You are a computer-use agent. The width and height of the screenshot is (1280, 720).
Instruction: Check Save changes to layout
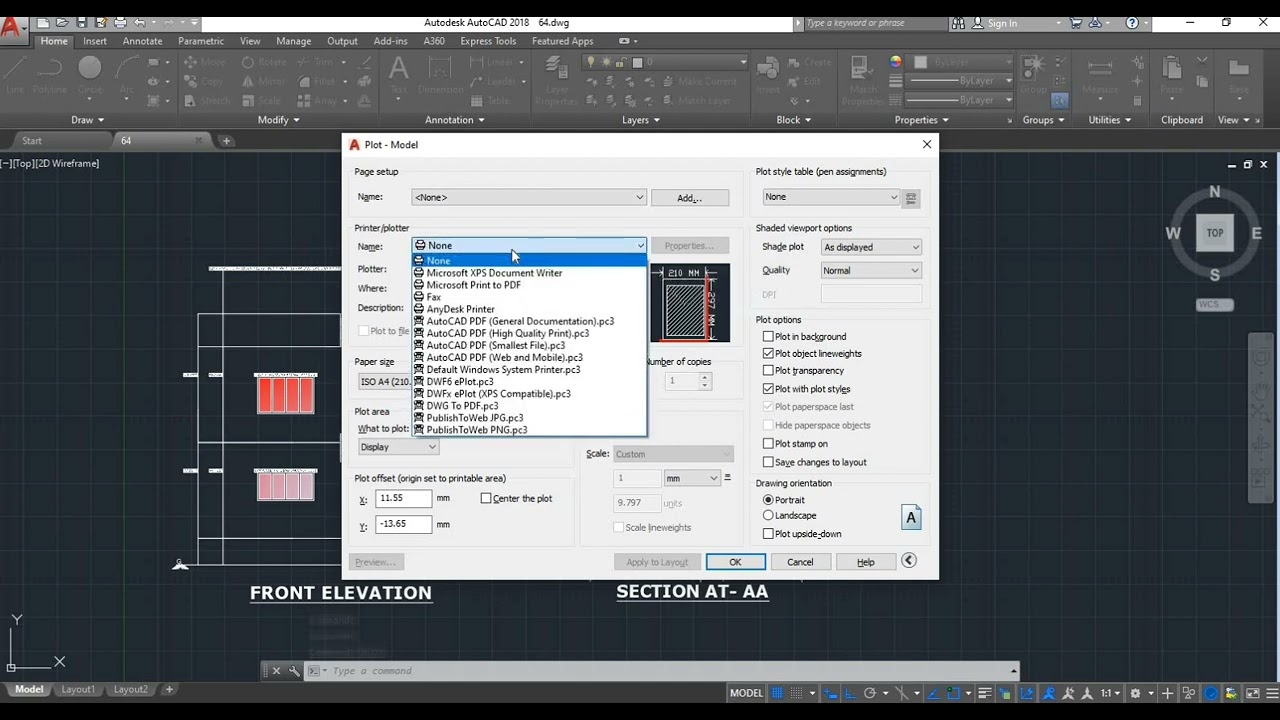pos(768,462)
